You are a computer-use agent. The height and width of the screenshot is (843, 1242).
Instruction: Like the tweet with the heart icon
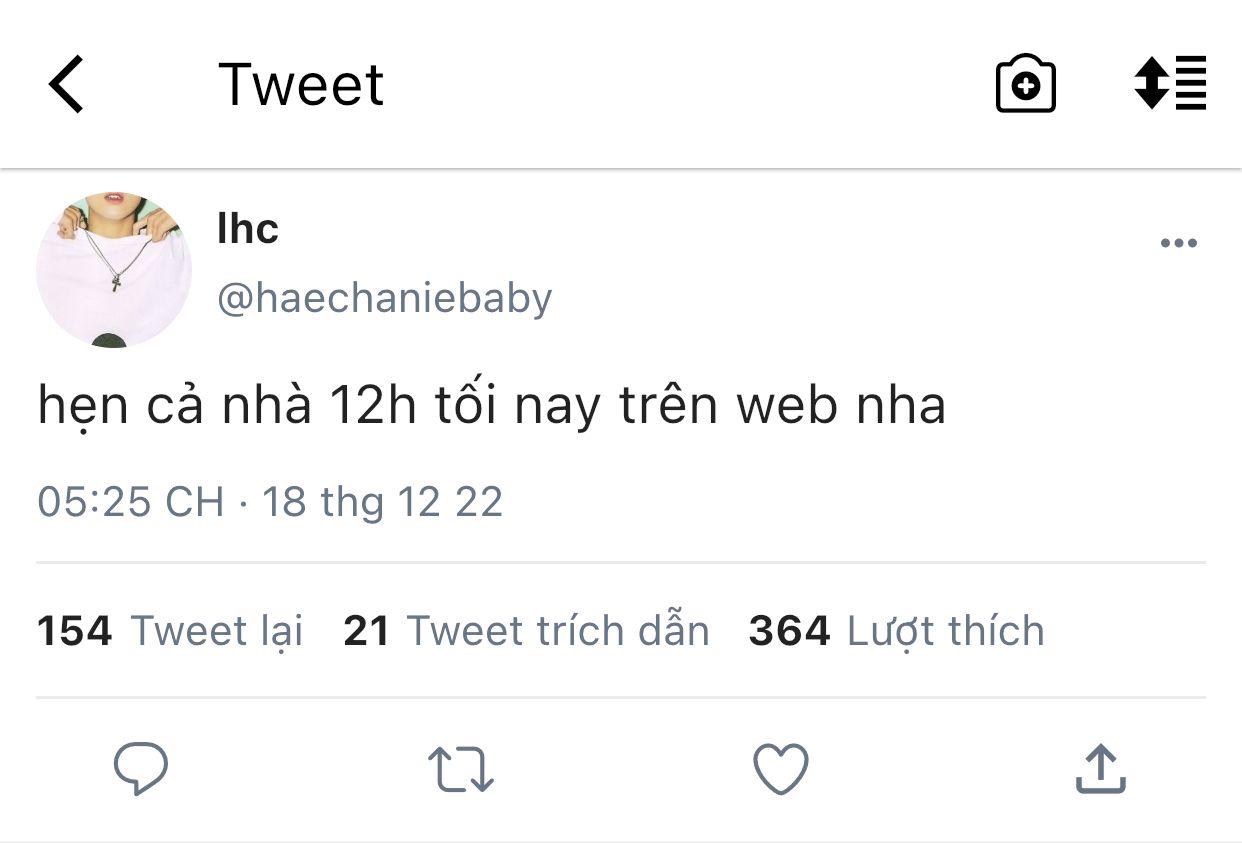coord(780,769)
